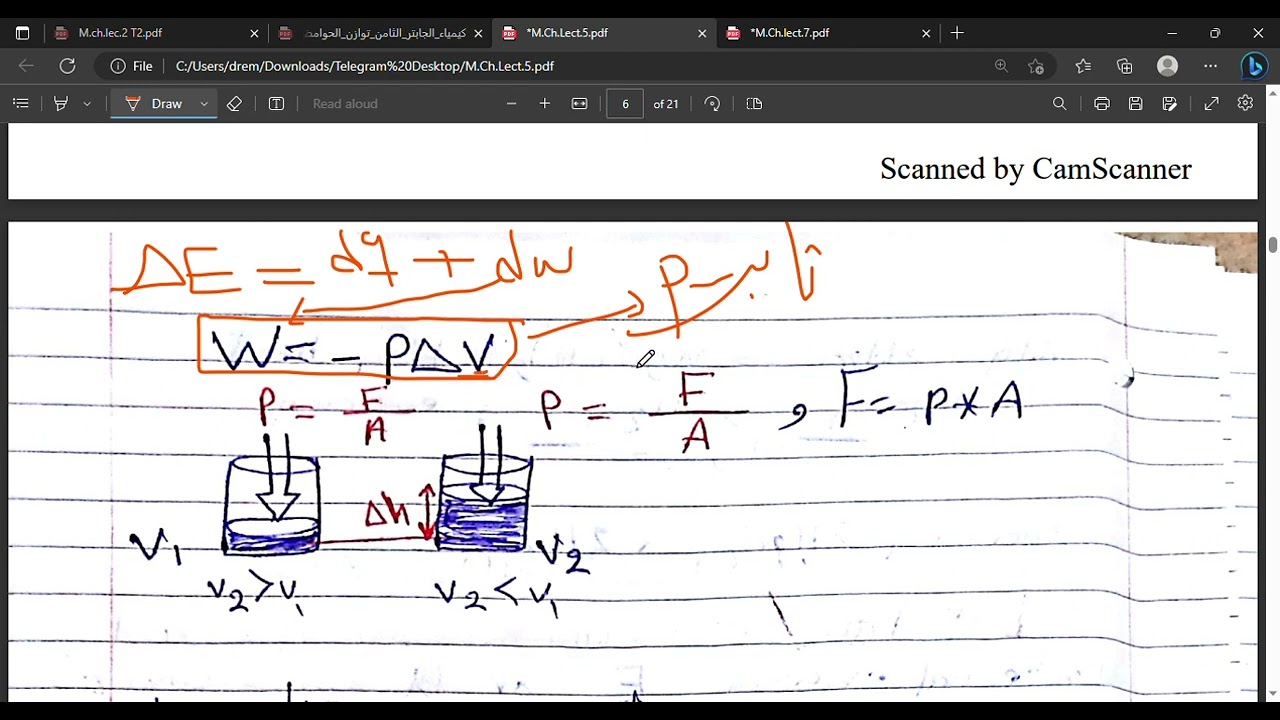Select the Erase tool

[x=234, y=103]
